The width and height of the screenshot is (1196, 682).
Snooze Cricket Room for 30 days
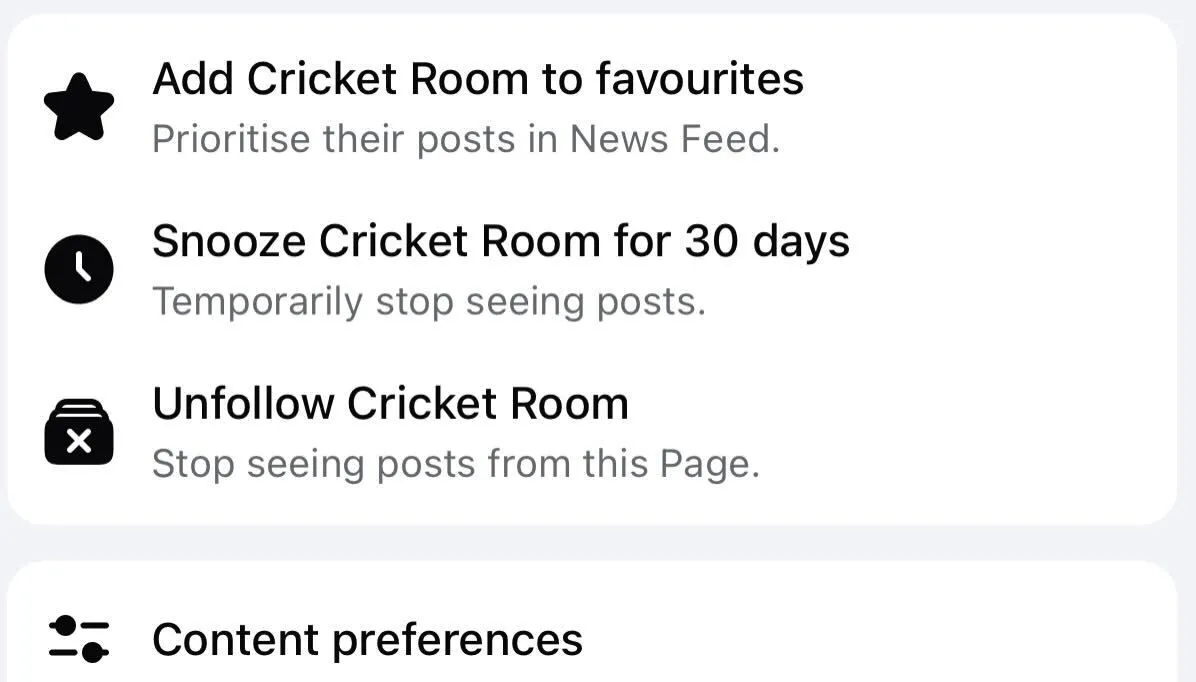(x=500, y=241)
